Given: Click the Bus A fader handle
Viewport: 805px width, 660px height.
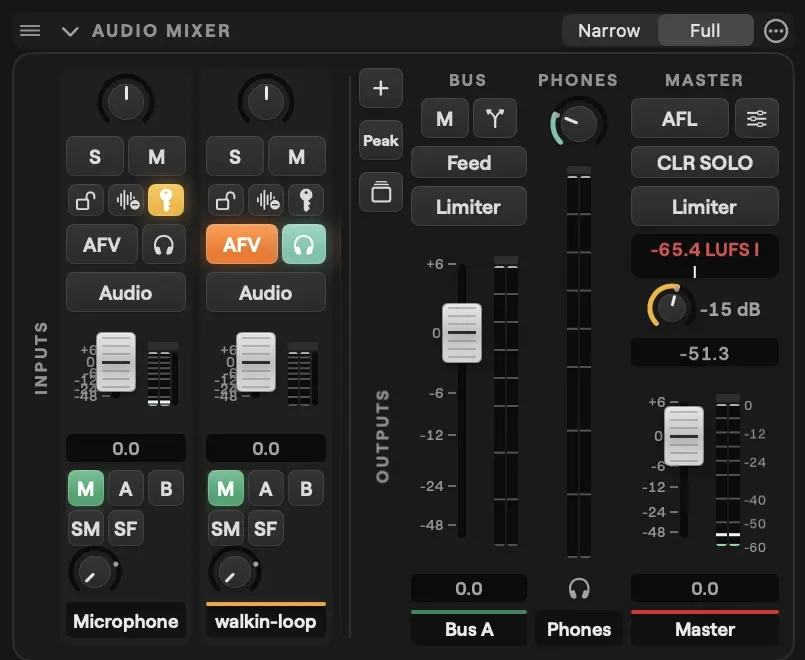Looking at the screenshot, I should (x=462, y=333).
